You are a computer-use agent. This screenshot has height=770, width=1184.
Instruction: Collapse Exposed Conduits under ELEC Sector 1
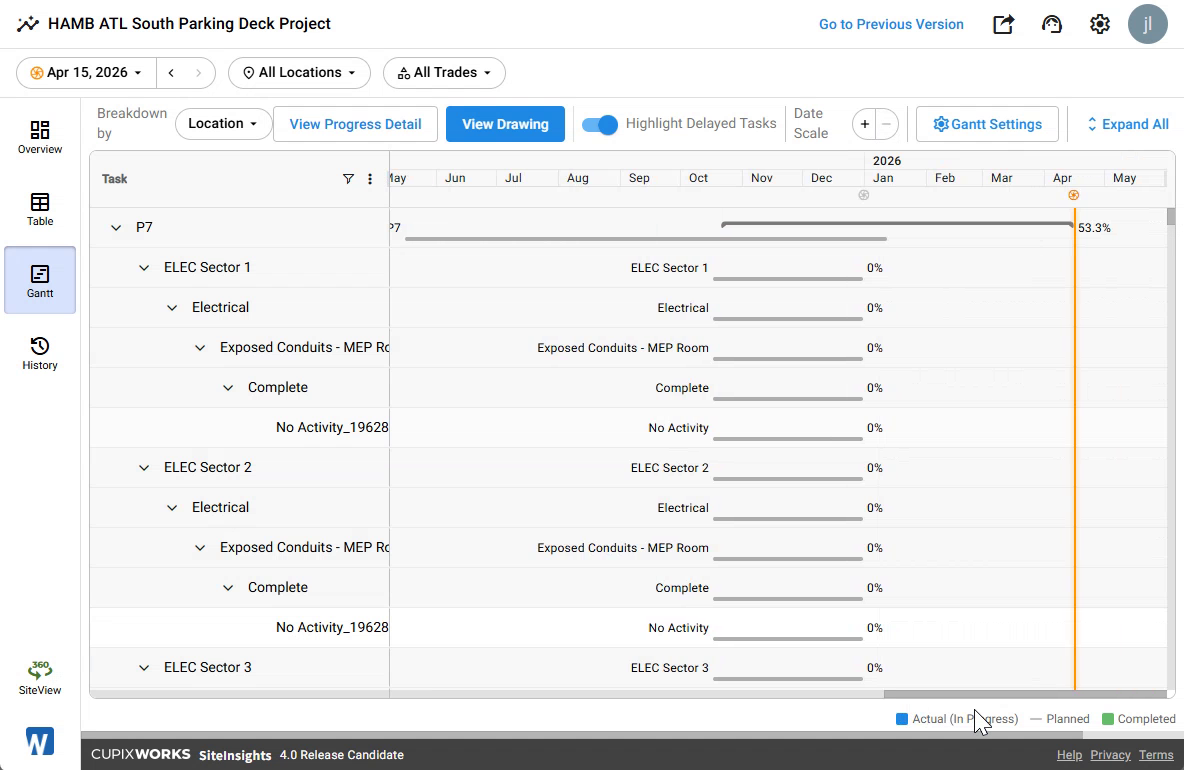(199, 347)
